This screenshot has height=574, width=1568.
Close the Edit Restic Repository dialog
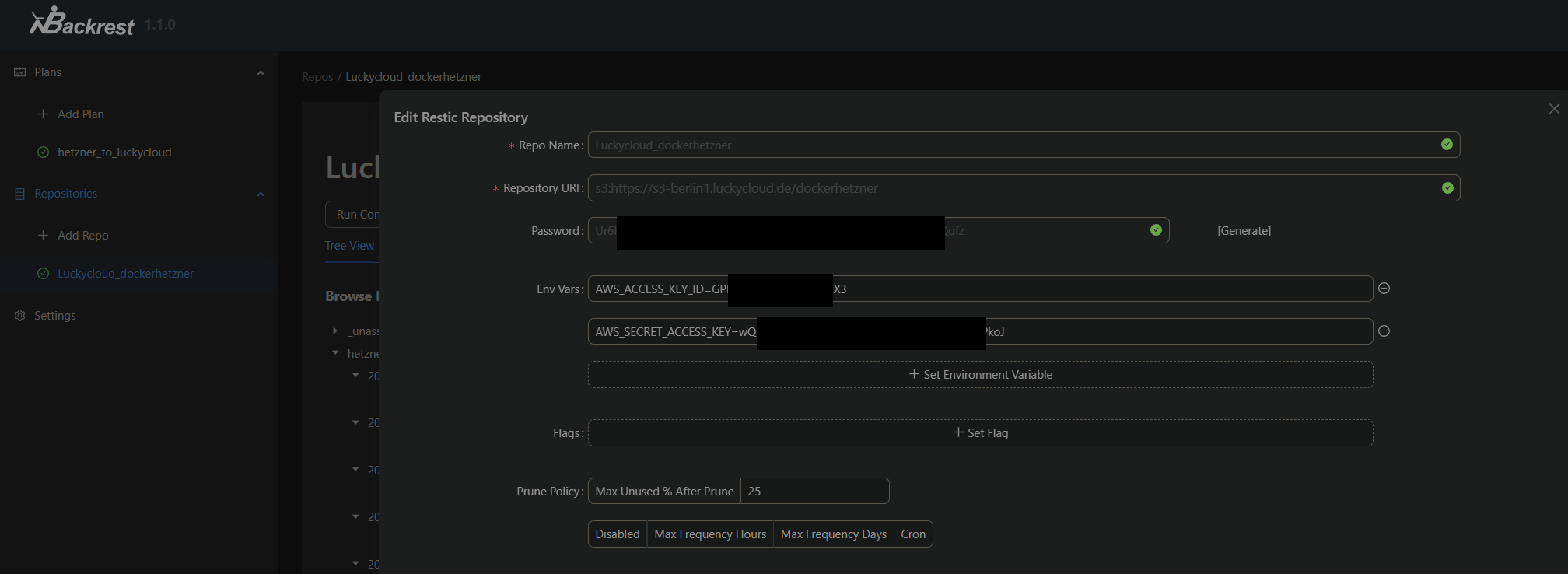point(1553,109)
